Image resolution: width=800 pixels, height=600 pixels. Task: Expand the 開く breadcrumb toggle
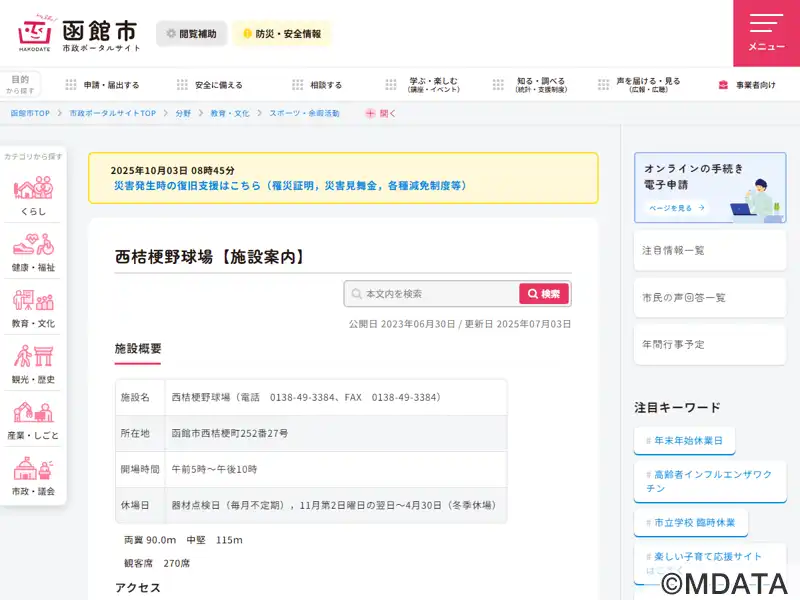pyautogui.click(x=381, y=113)
